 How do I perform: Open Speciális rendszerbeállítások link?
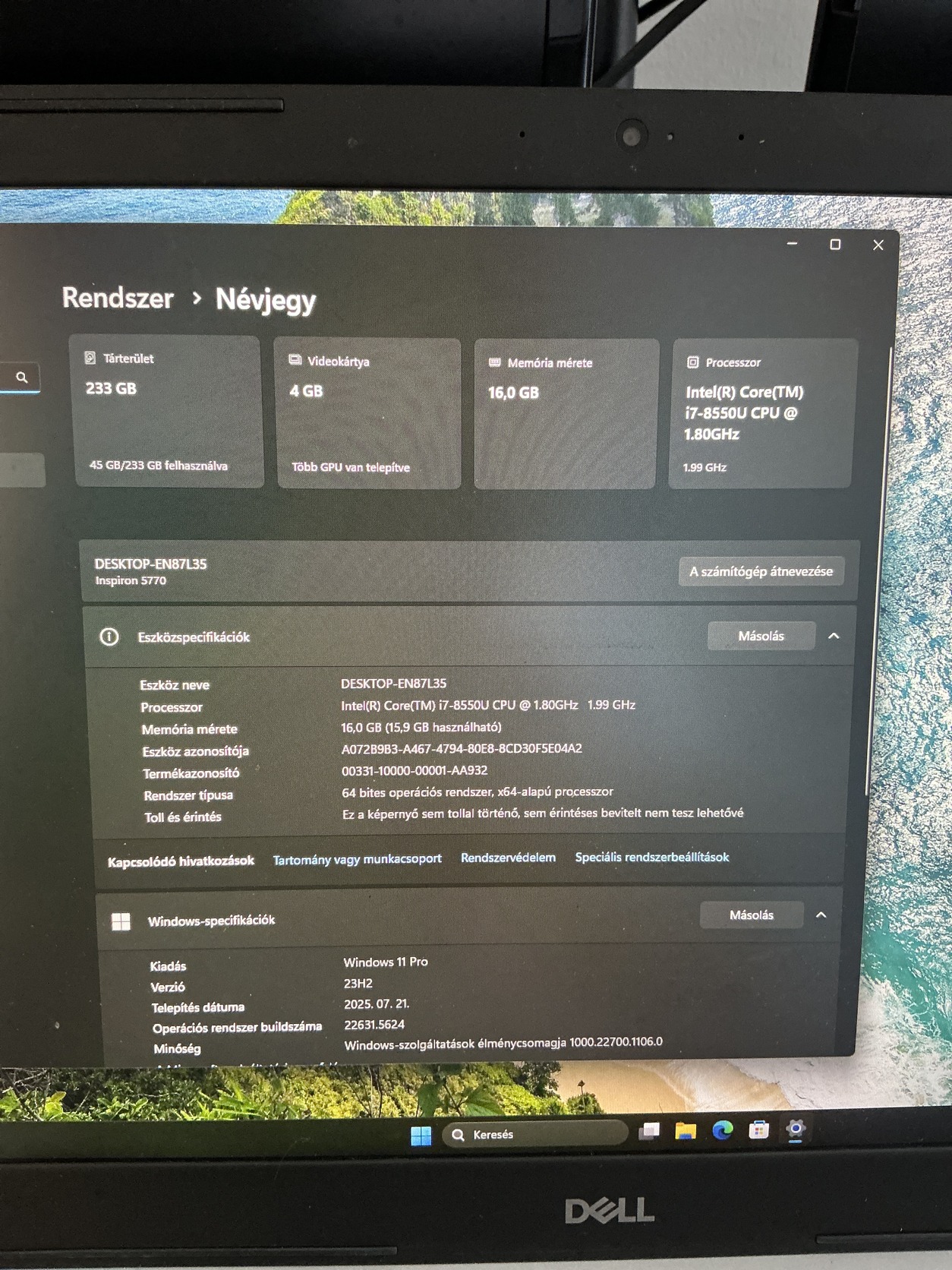[651, 857]
